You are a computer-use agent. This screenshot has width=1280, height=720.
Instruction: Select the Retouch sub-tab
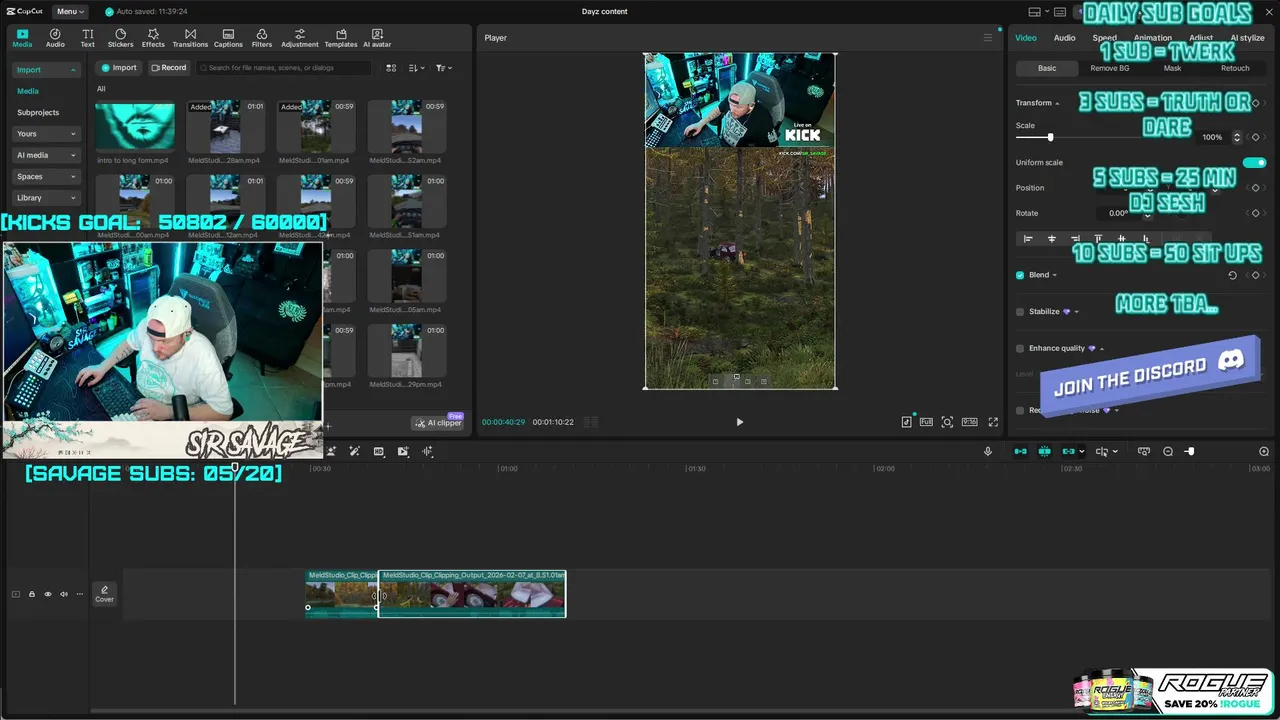click(1235, 68)
